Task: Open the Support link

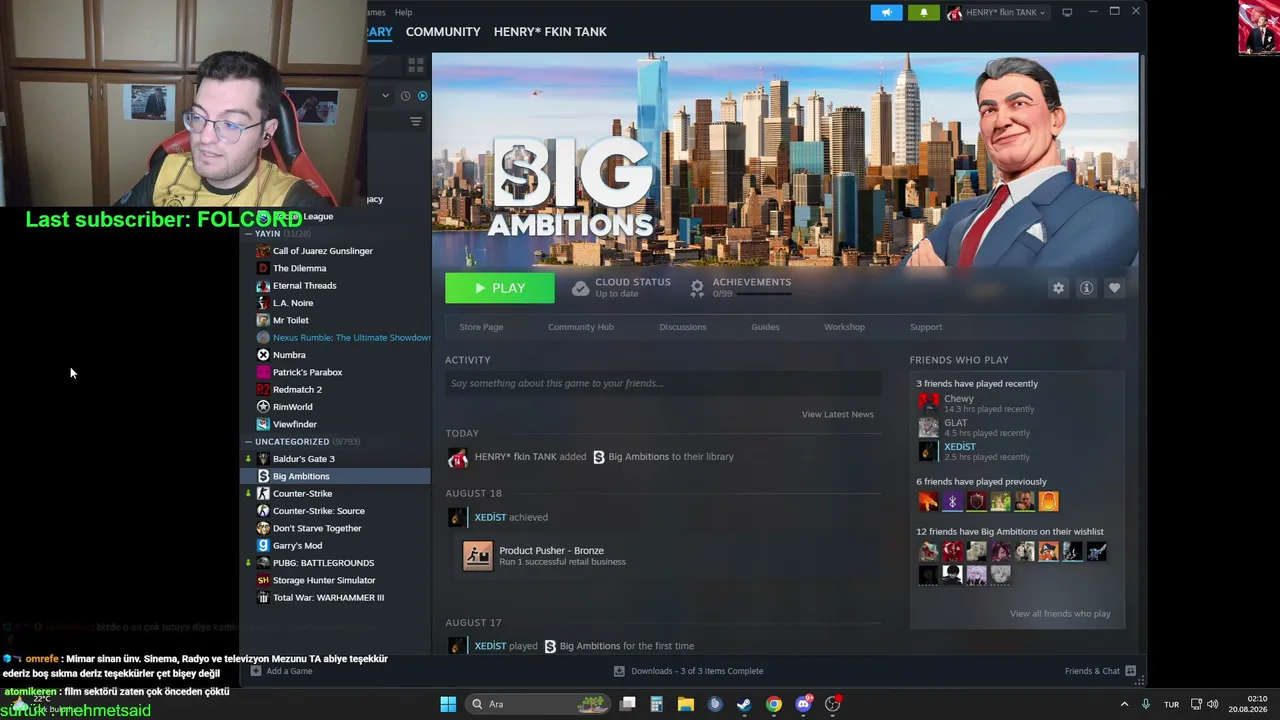Action: pos(926,327)
